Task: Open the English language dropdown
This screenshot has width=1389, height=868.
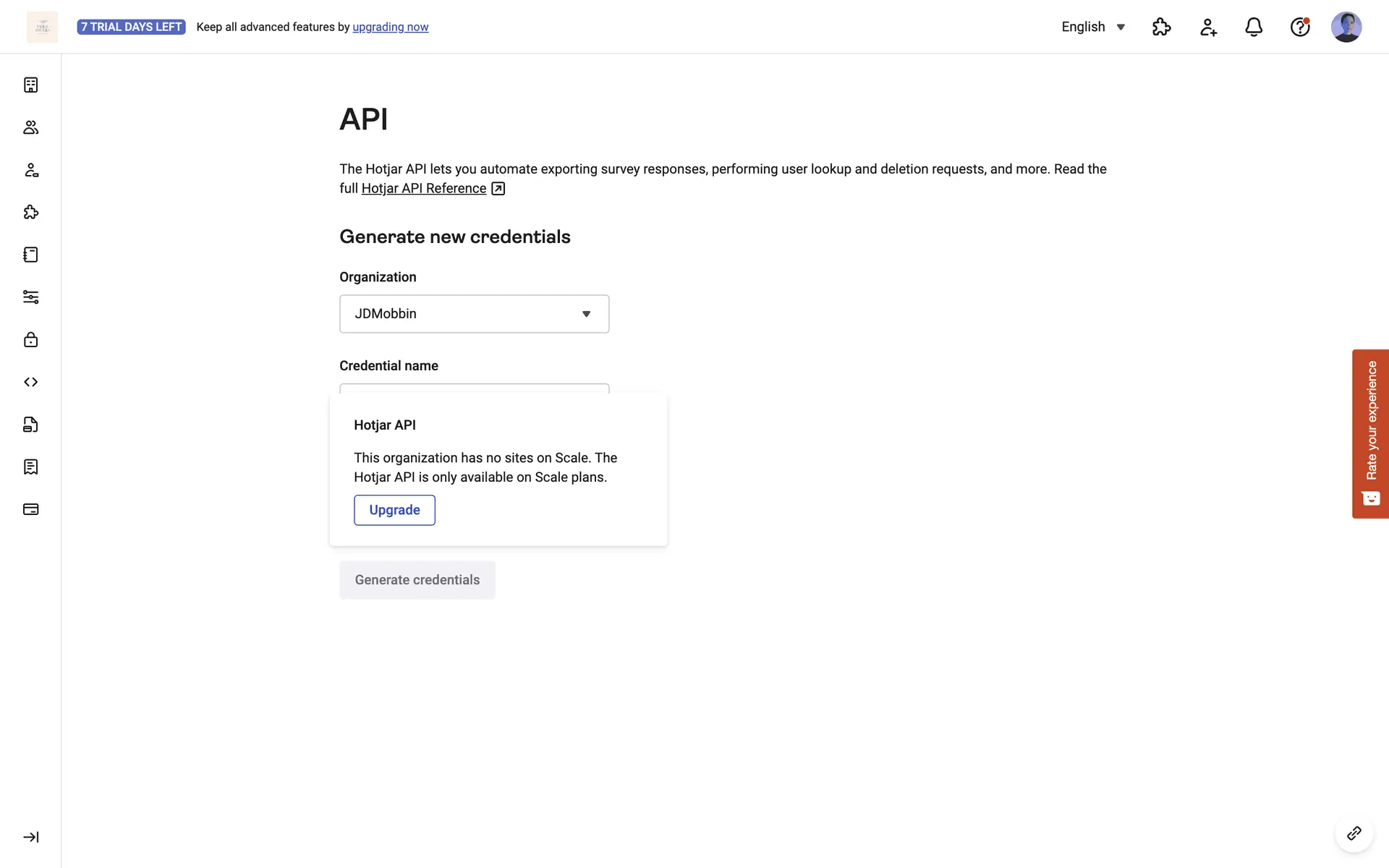Action: (x=1093, y=27)
